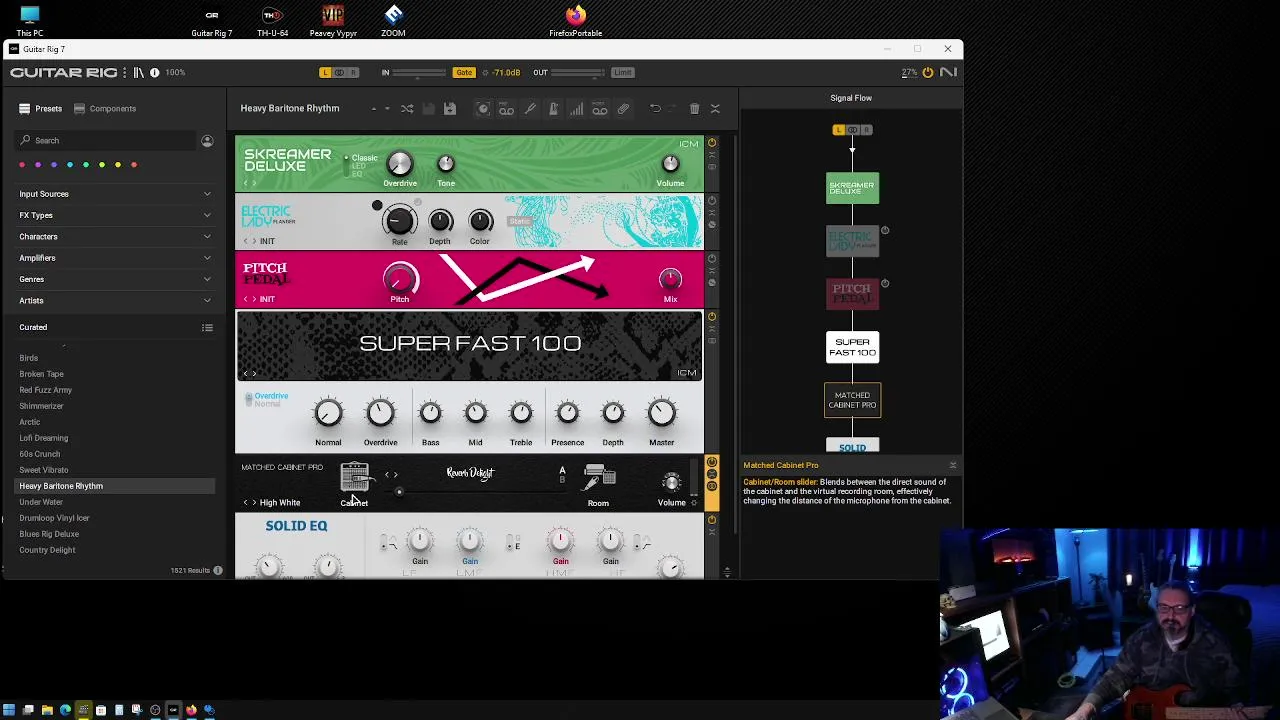Open TH-U-64 desktop shortcut

click(x=272, y=21)
